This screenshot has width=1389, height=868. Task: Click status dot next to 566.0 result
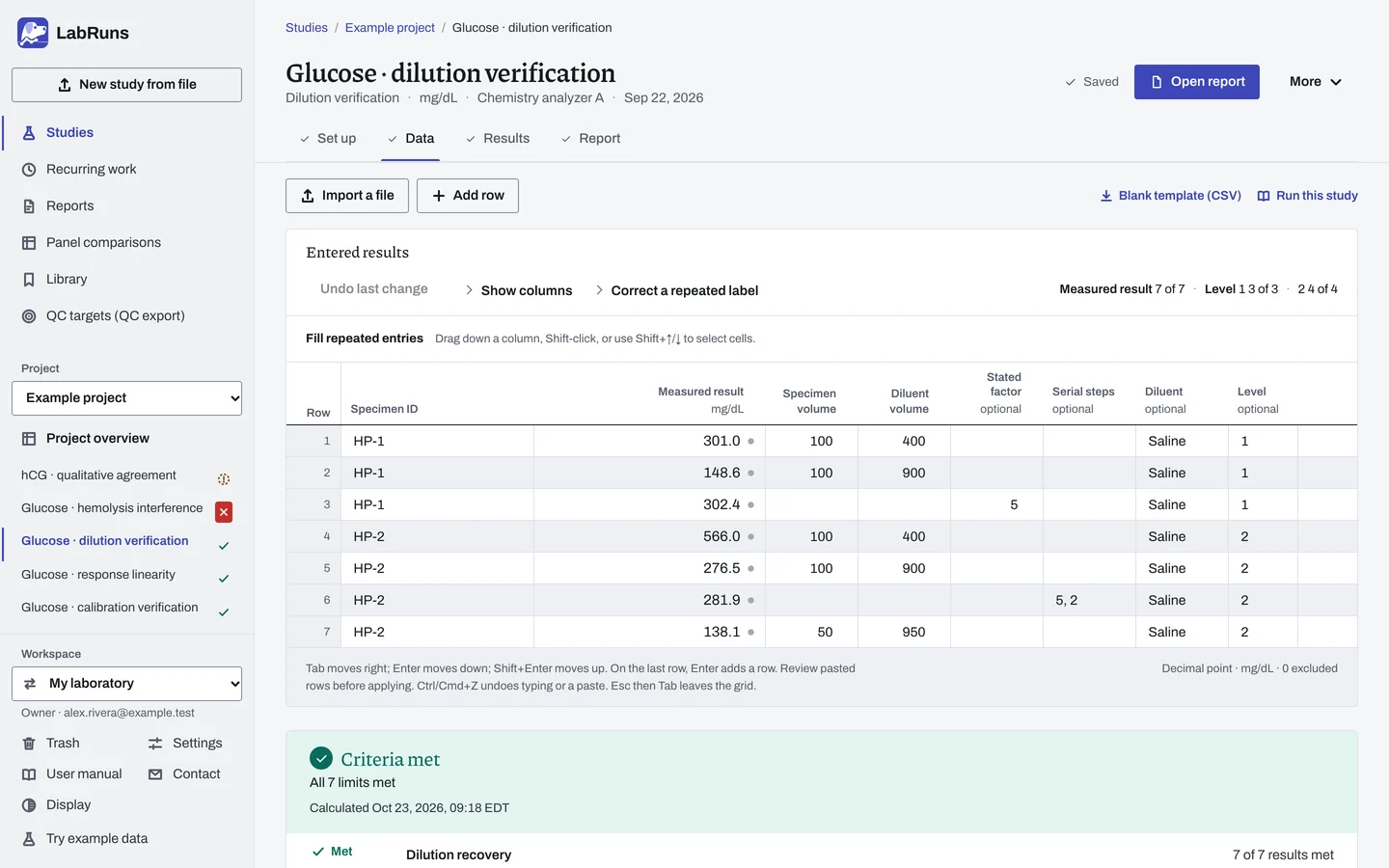coord(751,537)
